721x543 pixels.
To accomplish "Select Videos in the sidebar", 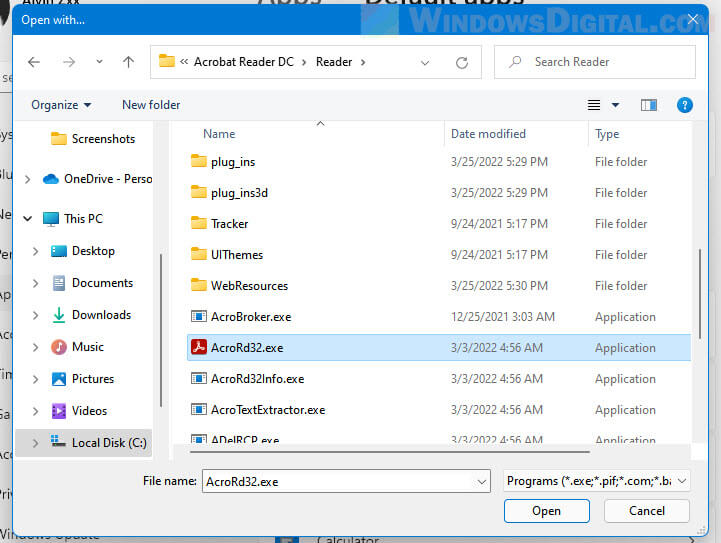I will coord(79,411).
